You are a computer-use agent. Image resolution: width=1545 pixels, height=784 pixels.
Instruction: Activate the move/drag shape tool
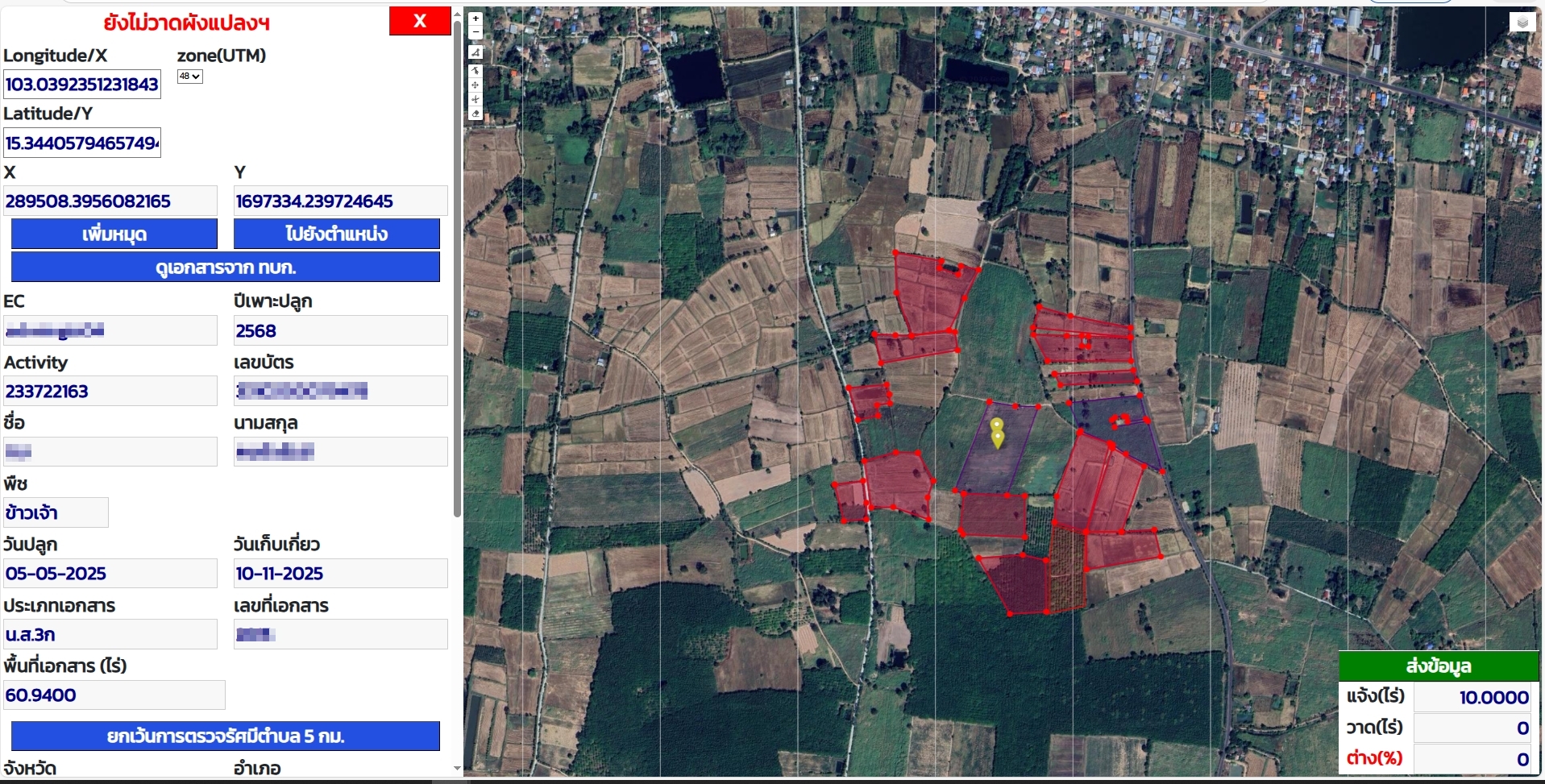(x=476, y=85)
